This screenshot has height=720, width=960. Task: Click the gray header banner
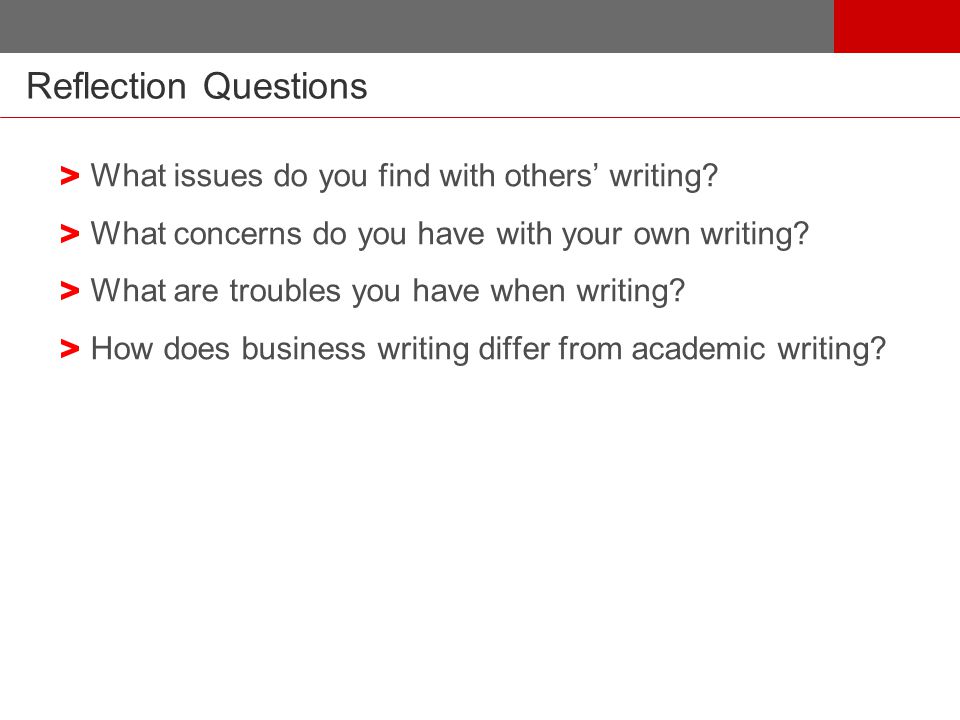[x=417, y=26]
